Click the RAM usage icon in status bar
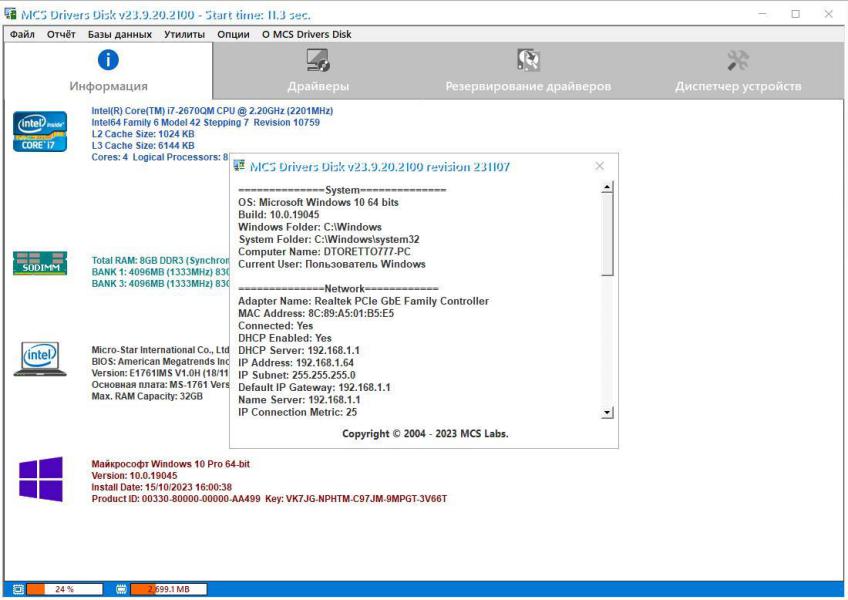Screen dimensions: 848x600 coord(121,589)
